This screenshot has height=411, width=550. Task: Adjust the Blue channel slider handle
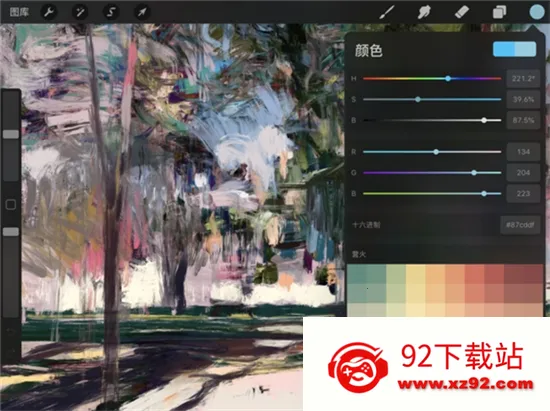(x=484, y=194)
